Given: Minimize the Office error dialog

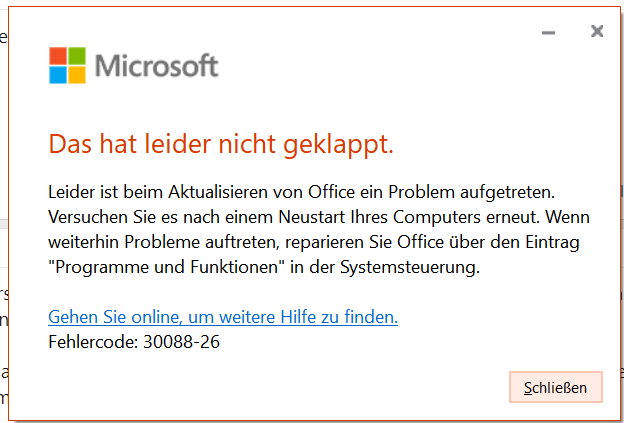Looking at the screenshot, I should (x=548, y=32).
